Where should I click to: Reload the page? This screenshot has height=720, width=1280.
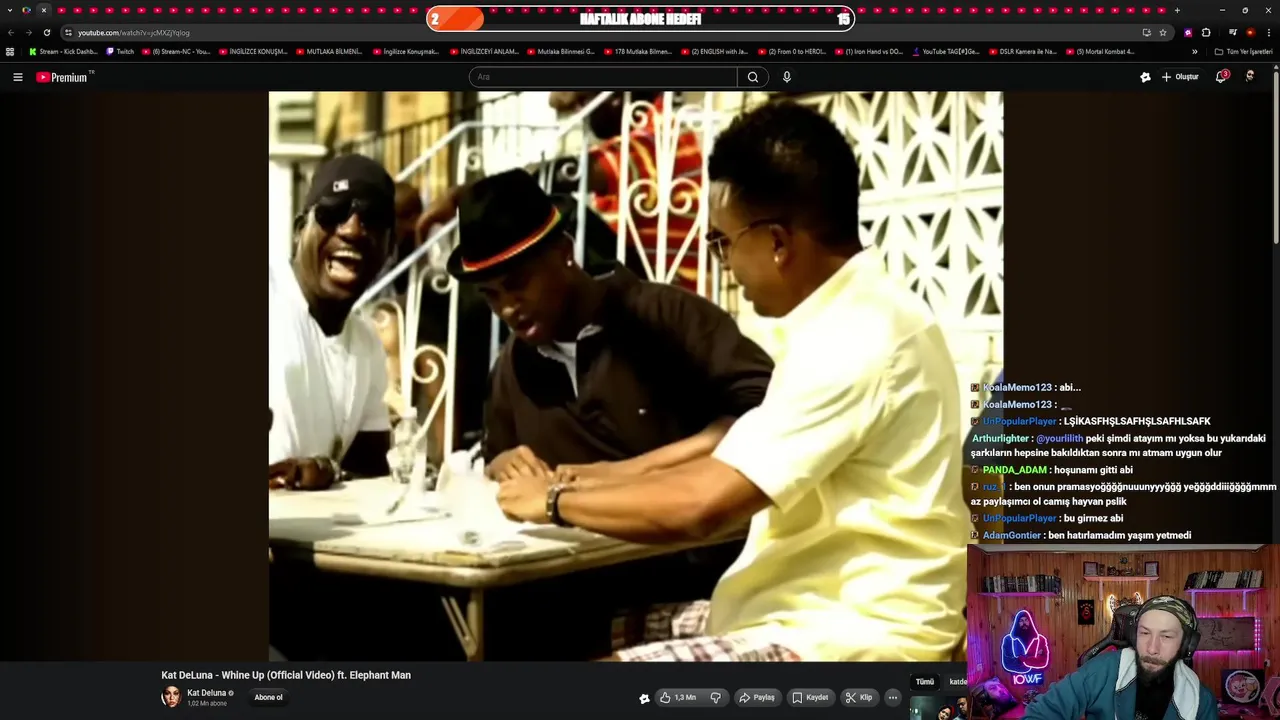point(47,32)
